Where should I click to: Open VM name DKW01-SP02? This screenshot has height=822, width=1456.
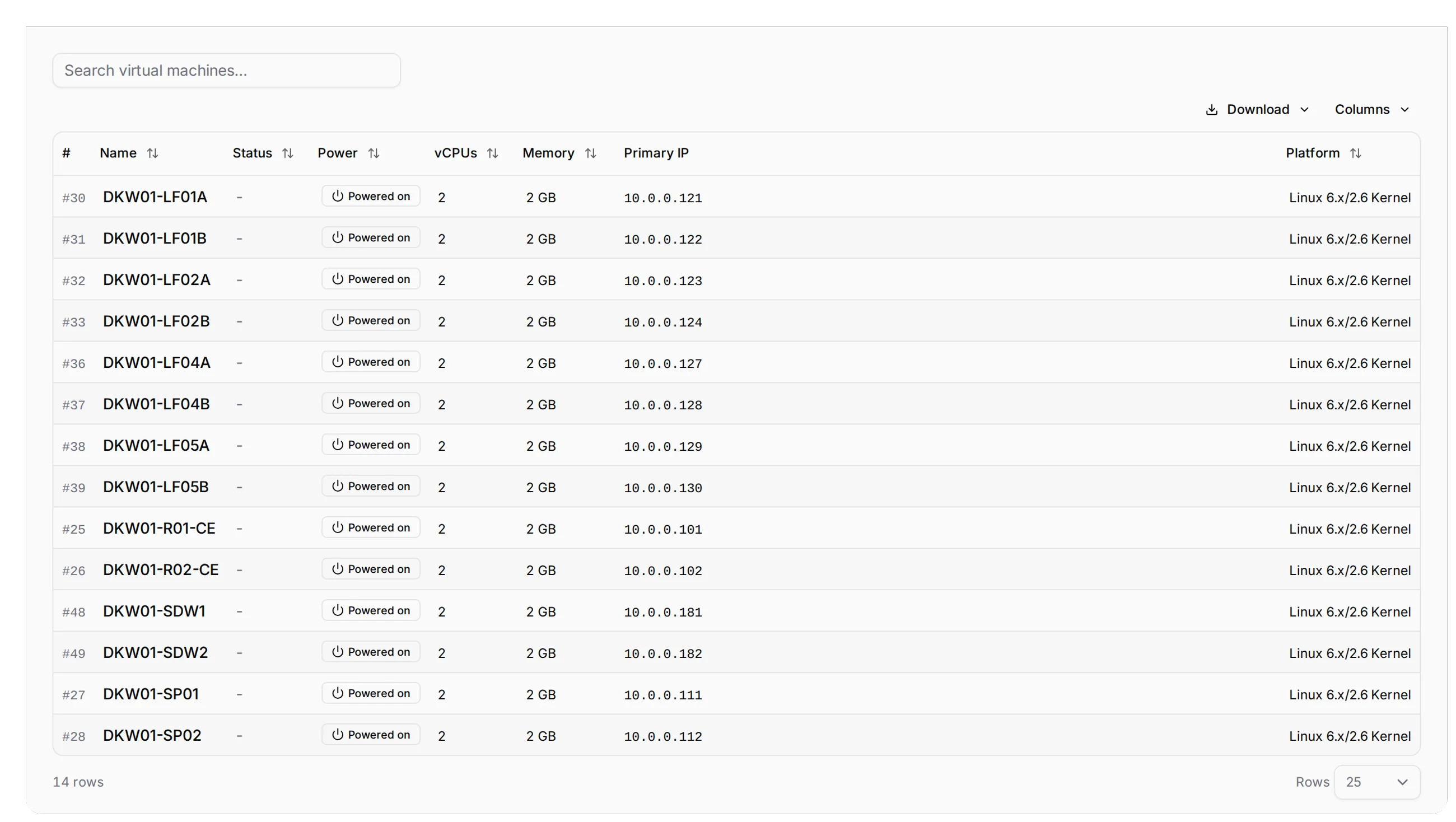pos(152,735)
